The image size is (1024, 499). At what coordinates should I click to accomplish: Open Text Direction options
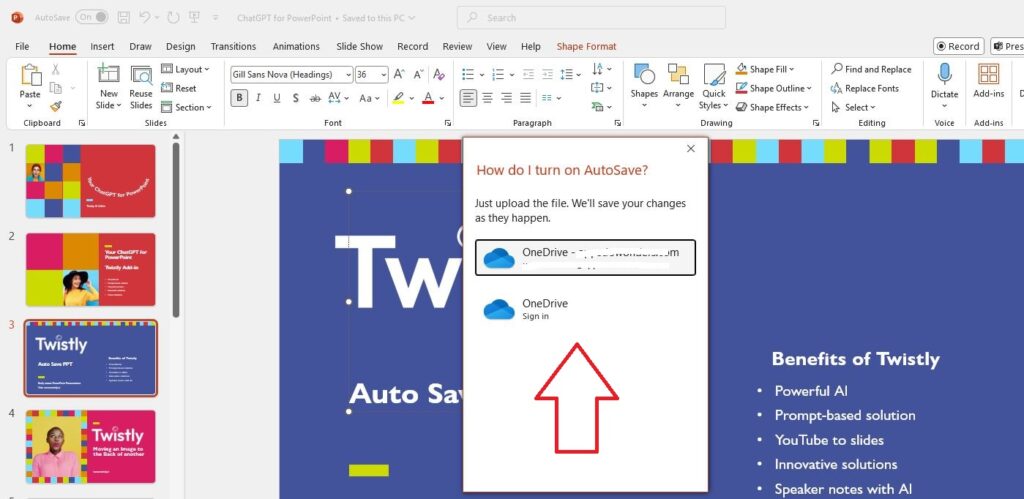point(601,69)
